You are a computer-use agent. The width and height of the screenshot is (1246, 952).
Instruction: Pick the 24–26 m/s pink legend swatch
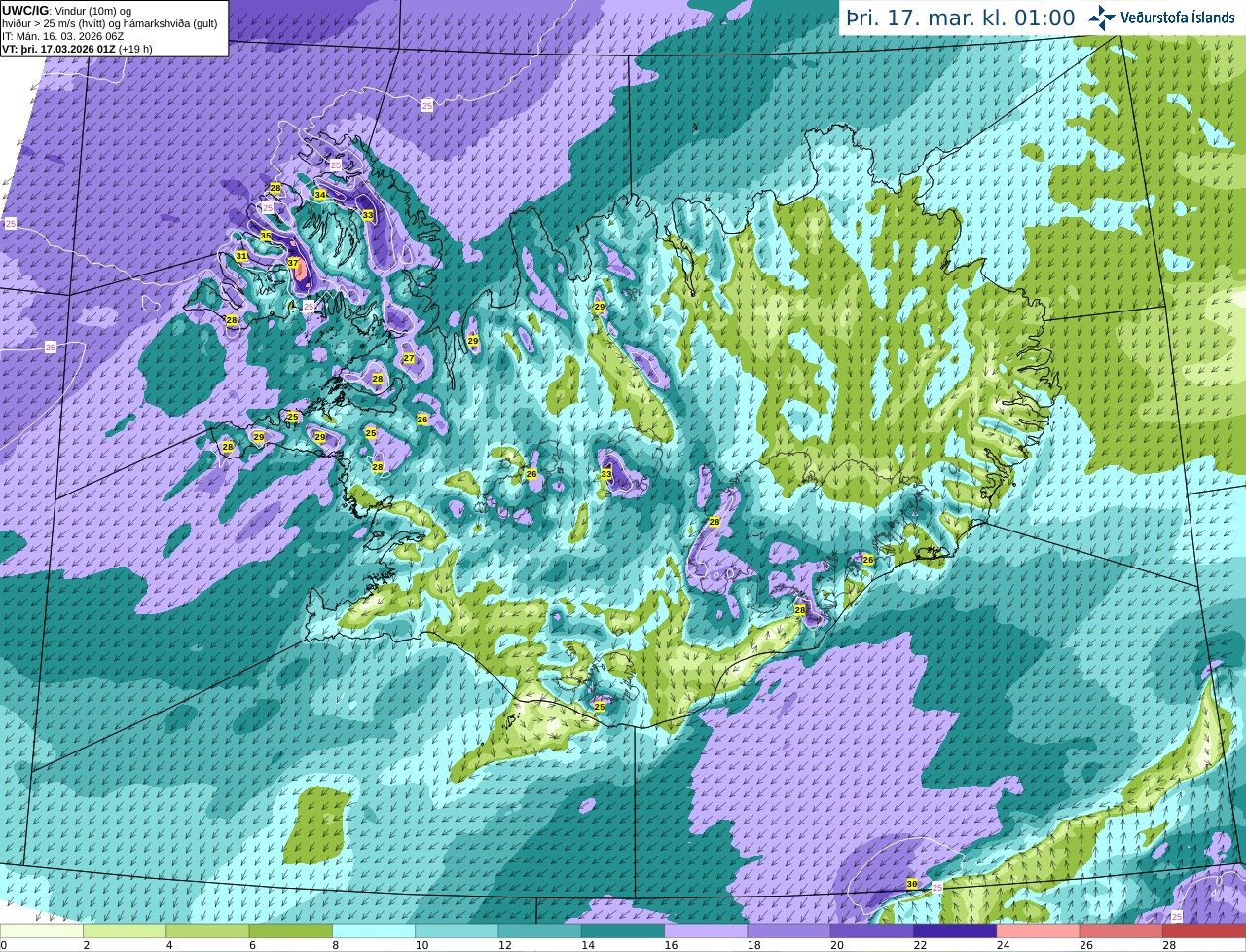1039,932
